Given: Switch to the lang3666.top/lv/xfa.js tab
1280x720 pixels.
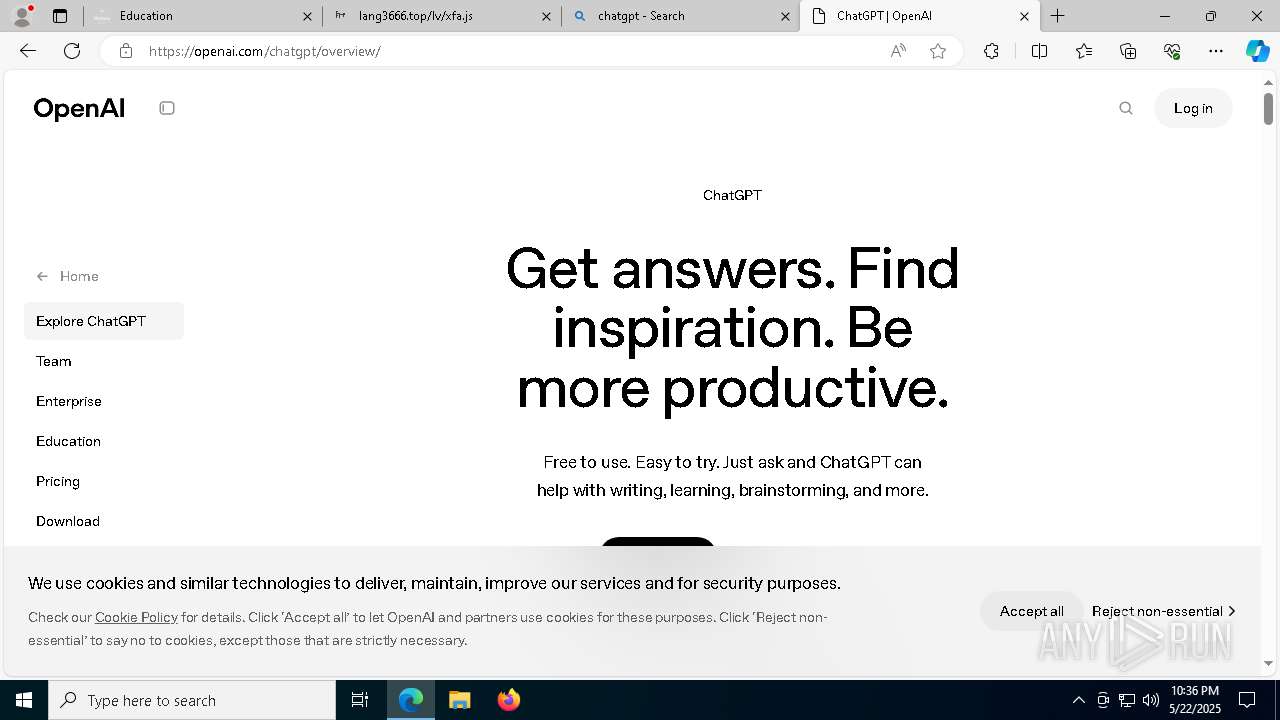Looking at the screenshot, I should 441,16.
